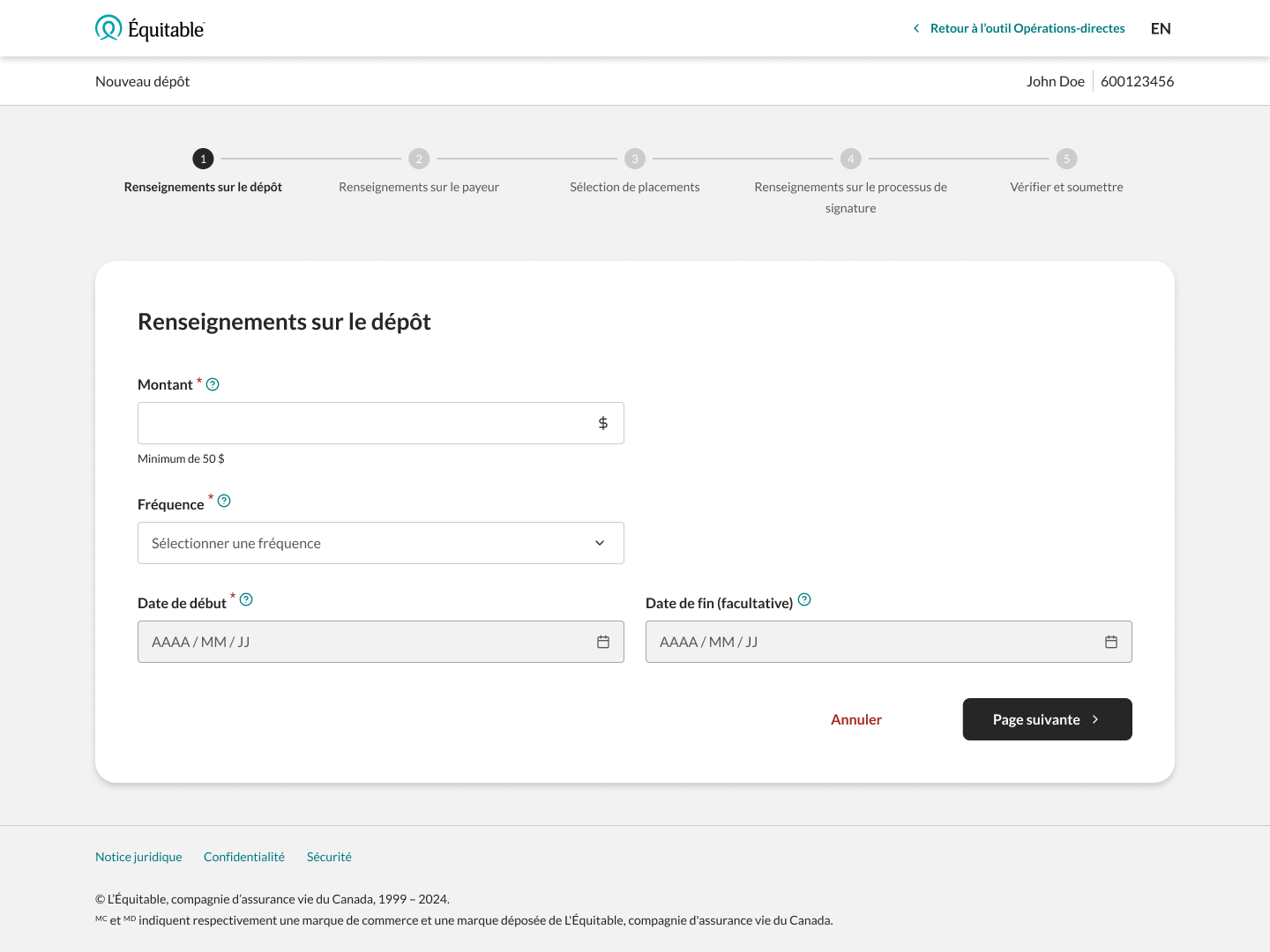This screenshot has width=1270, height=952.
Task: Select step 3 Sélection de placements
Action: [635, 171]
